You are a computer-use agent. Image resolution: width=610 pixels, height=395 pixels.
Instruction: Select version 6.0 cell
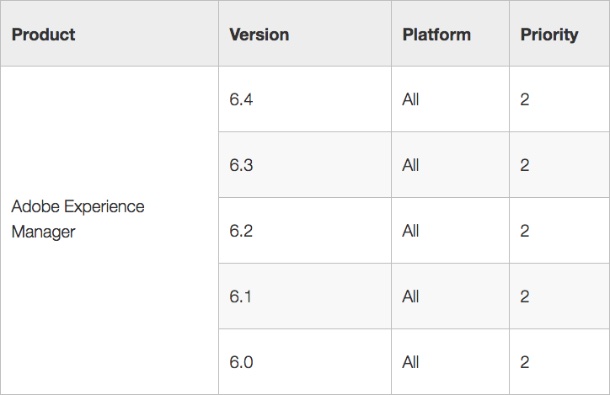pyautogui.click(x=305, y=362)
